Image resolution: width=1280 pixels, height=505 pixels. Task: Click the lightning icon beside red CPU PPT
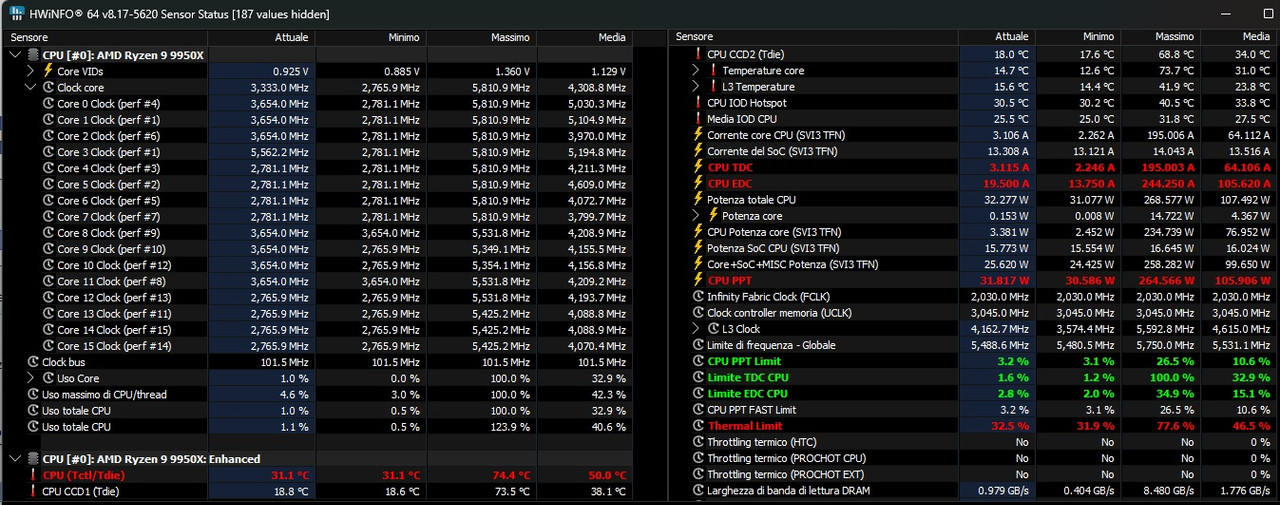coord(698,281)
